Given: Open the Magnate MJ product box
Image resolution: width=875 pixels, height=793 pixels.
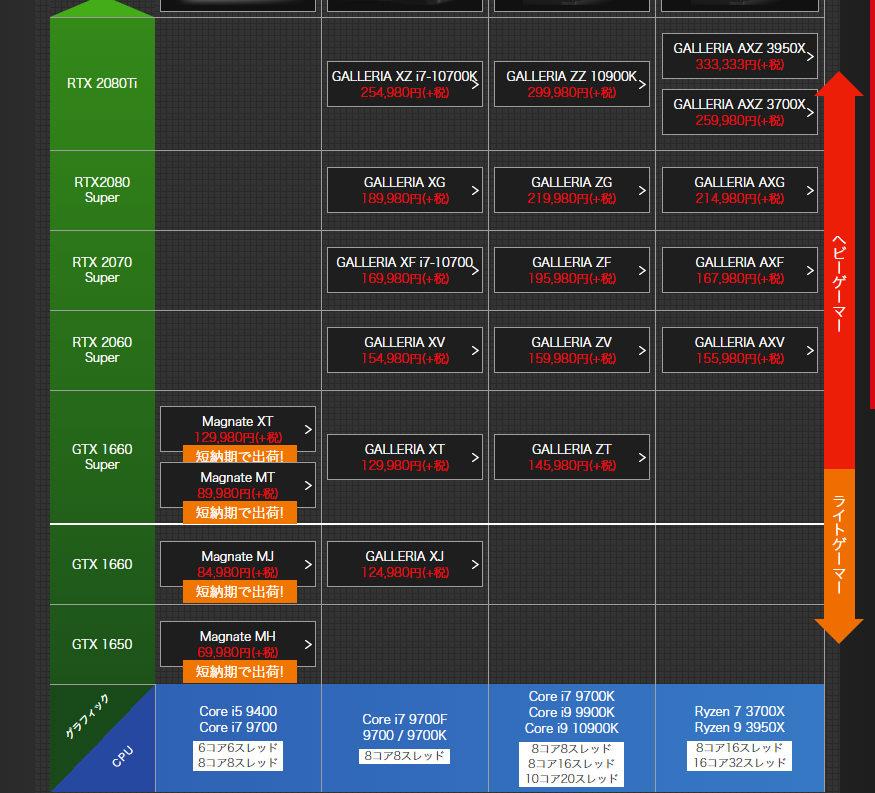Looking at the screenshot, I should coord(238,564).
